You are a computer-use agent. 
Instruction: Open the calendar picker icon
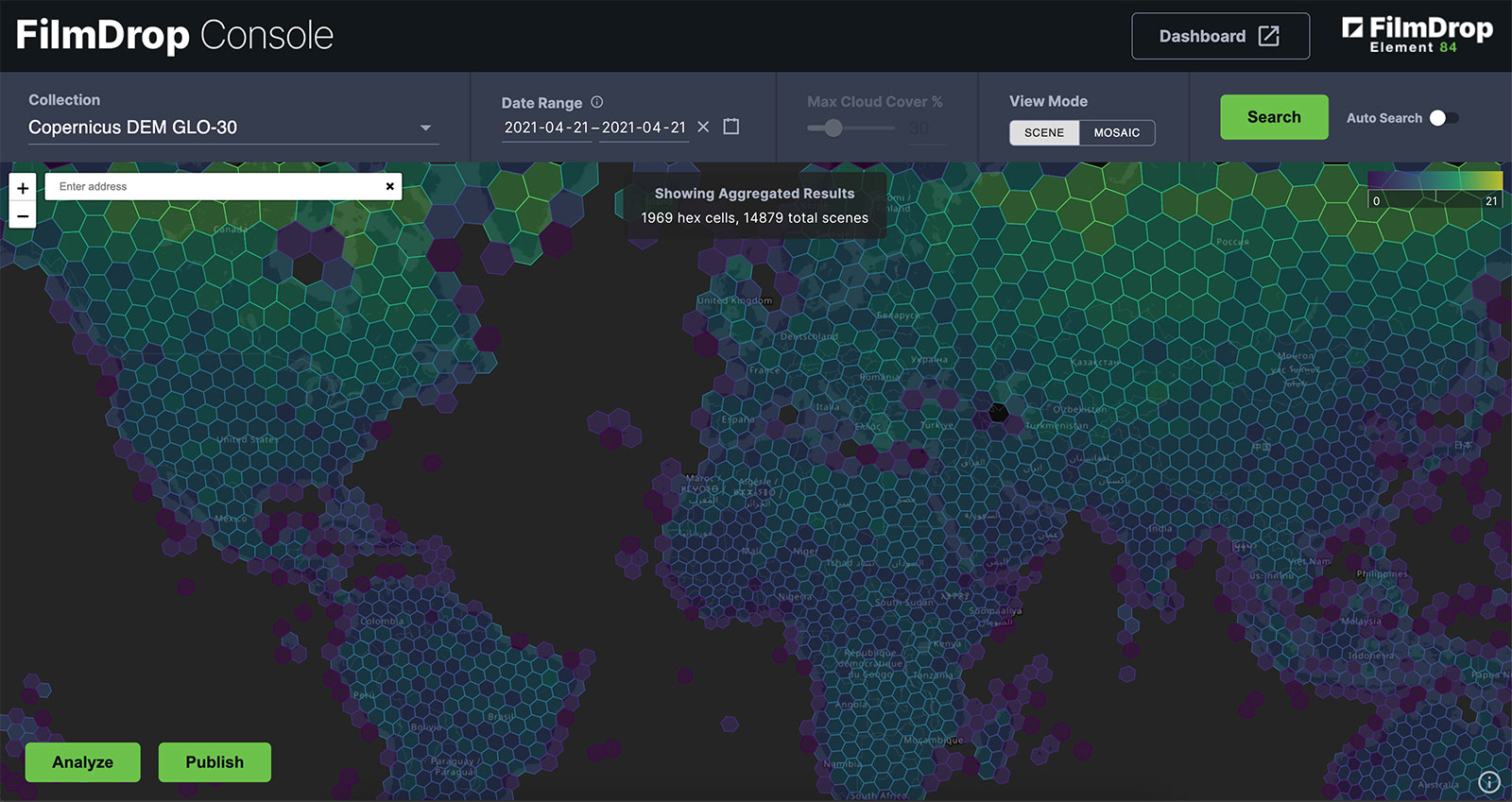(x=731, y=127)
